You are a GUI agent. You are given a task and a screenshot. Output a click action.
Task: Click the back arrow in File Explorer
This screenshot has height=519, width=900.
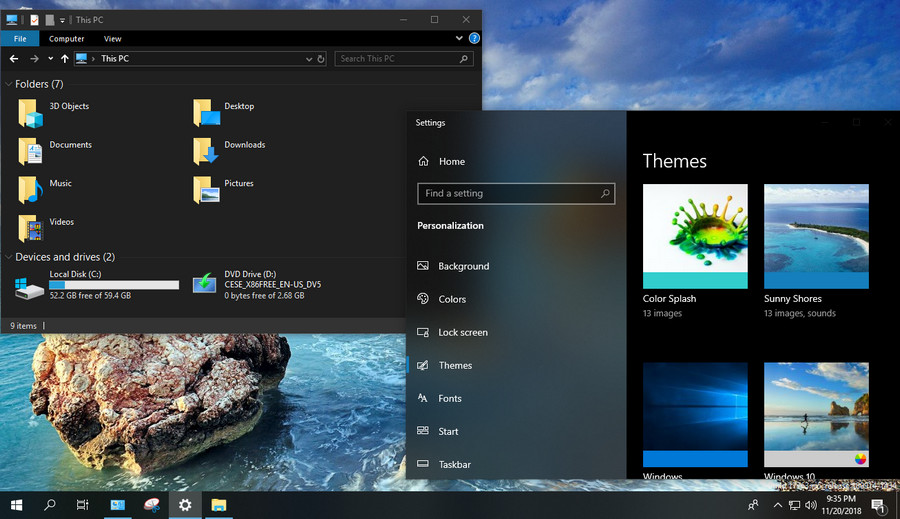[14, 59]
